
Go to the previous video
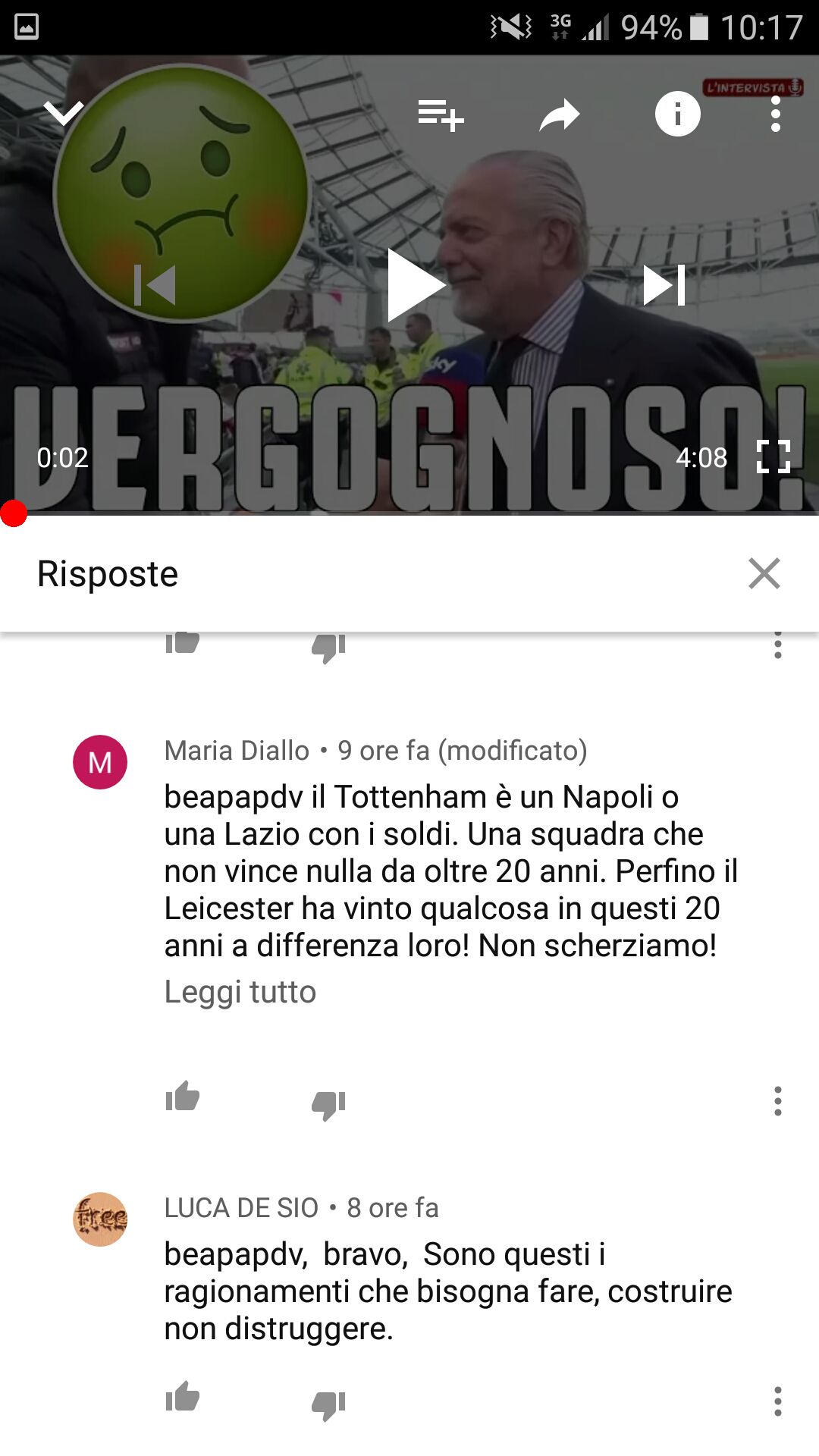click(155, 285)
